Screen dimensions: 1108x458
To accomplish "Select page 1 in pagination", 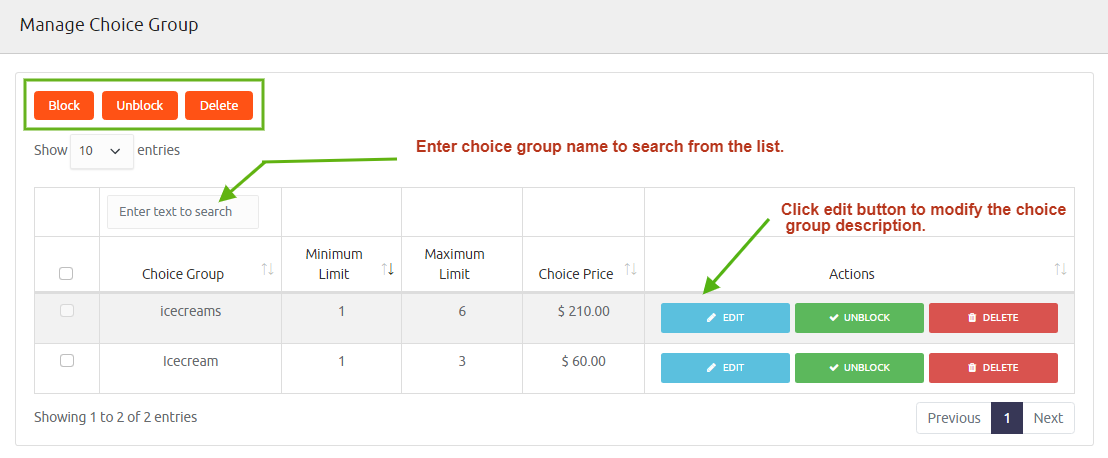I will click(1007, 418).
